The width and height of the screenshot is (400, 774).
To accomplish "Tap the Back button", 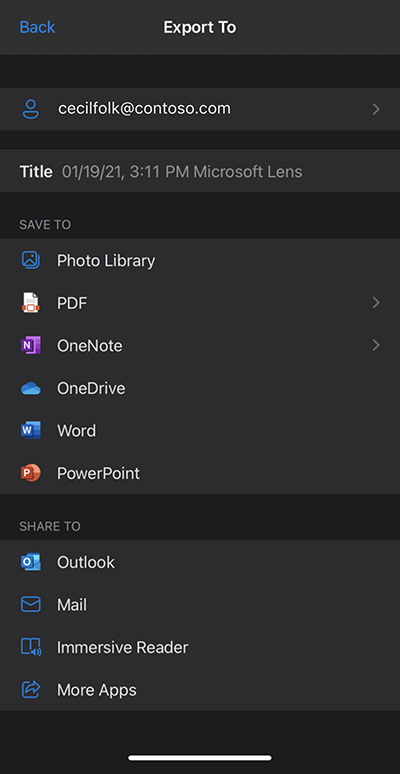I will [x=37, y=27].
